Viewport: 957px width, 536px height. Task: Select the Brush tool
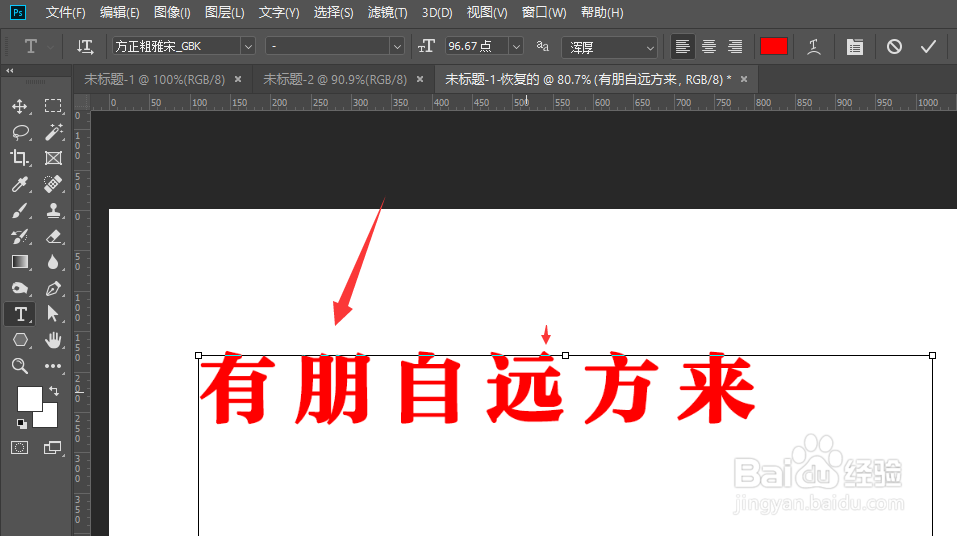click(x=20, y=211)
